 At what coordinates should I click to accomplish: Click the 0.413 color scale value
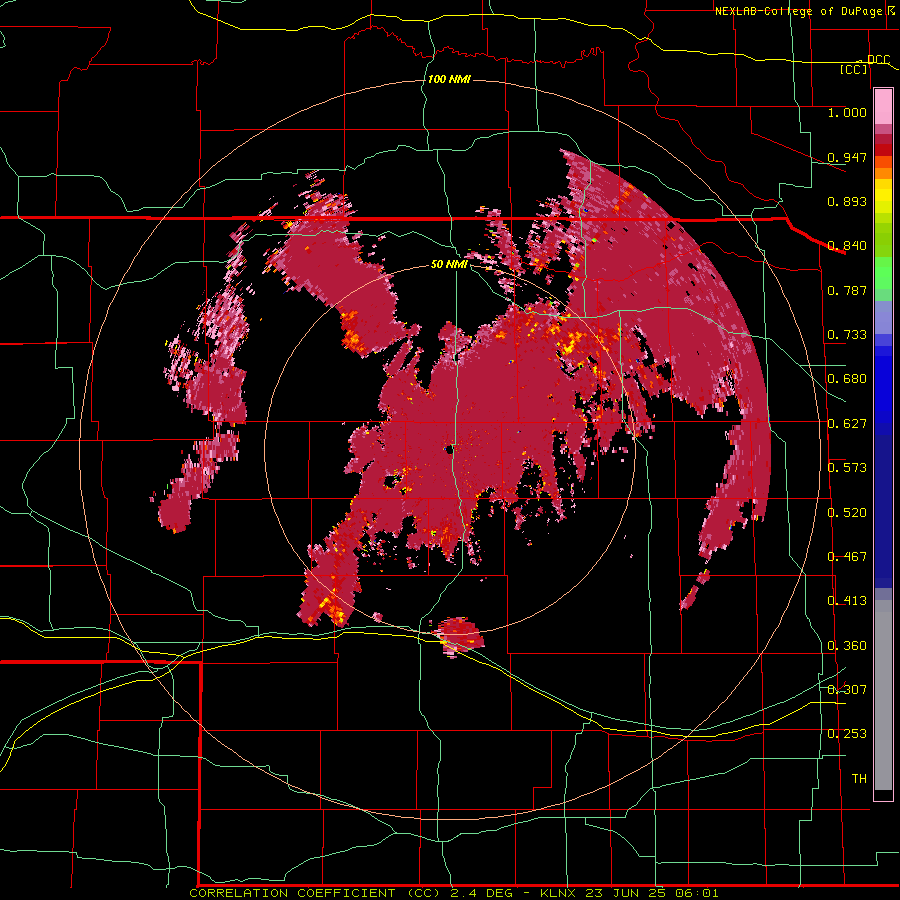(x=847, y=601)
